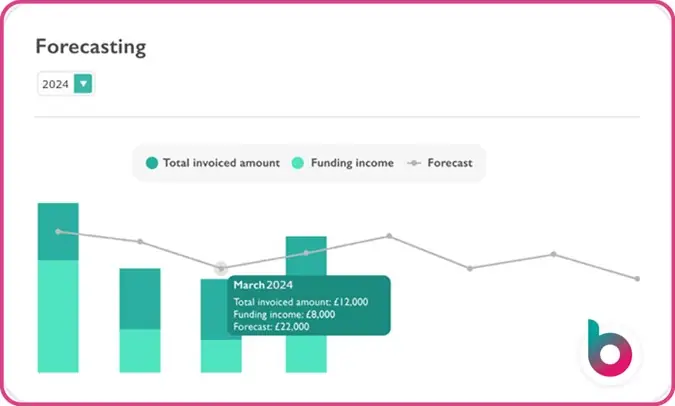This screenshot has width=675, height=406.
Task: Click the first month's light green bar segment
Action: (58, 315)
